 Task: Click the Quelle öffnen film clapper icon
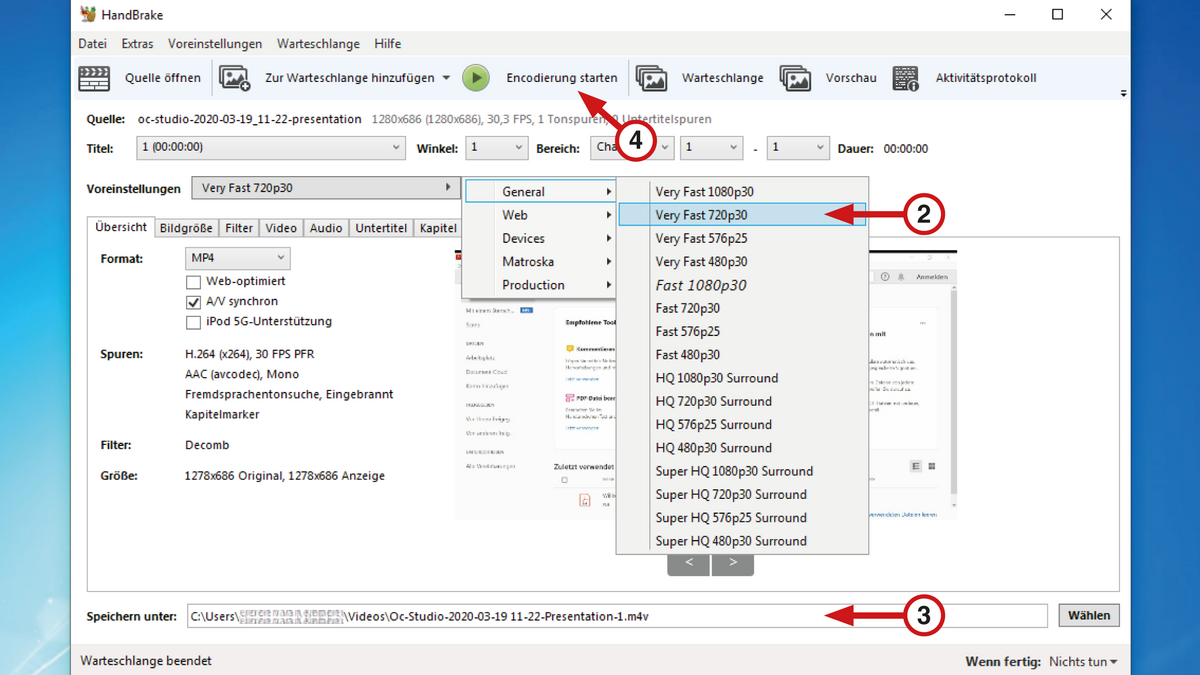pos(94,78)
